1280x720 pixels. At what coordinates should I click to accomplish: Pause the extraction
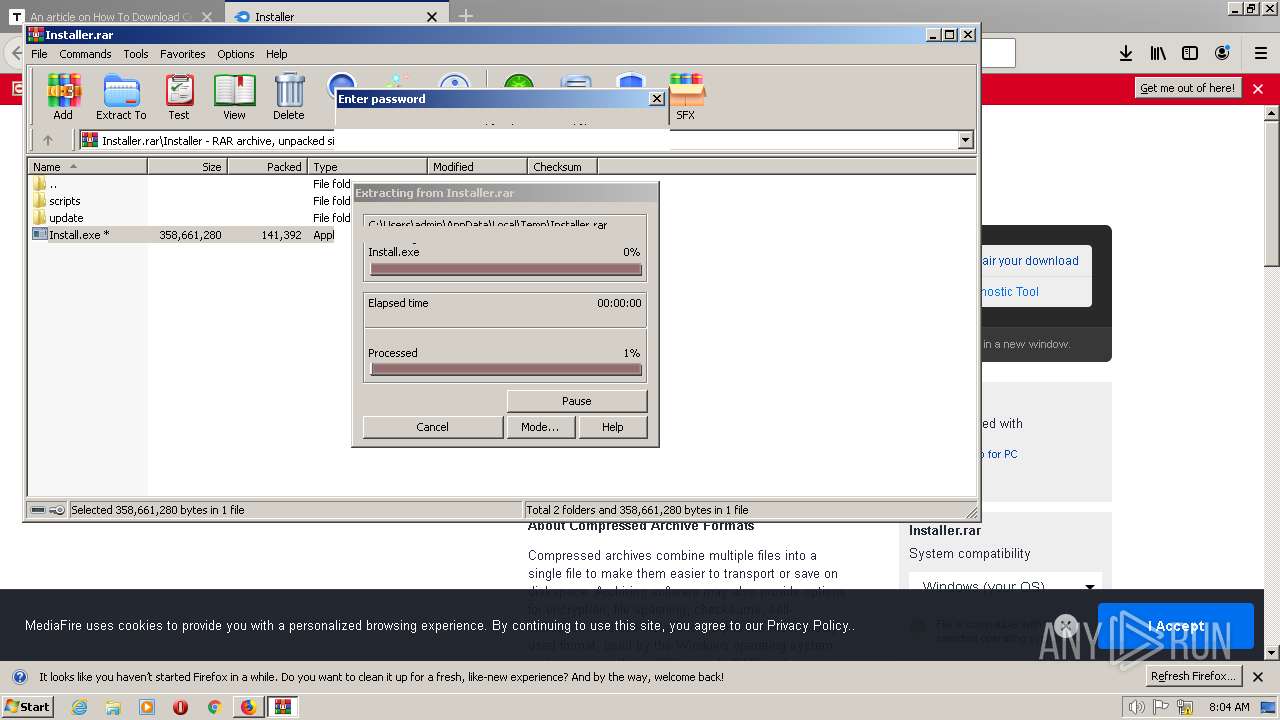click(577, 401)
